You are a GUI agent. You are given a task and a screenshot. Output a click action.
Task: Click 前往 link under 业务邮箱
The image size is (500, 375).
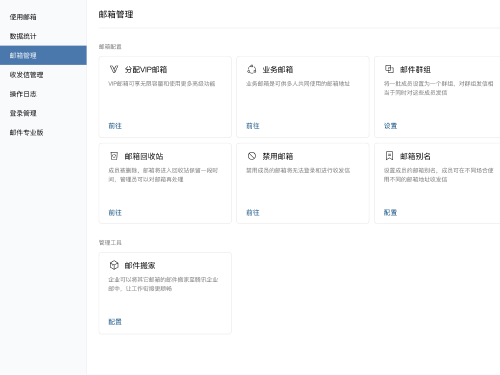[x=253, y=126]
